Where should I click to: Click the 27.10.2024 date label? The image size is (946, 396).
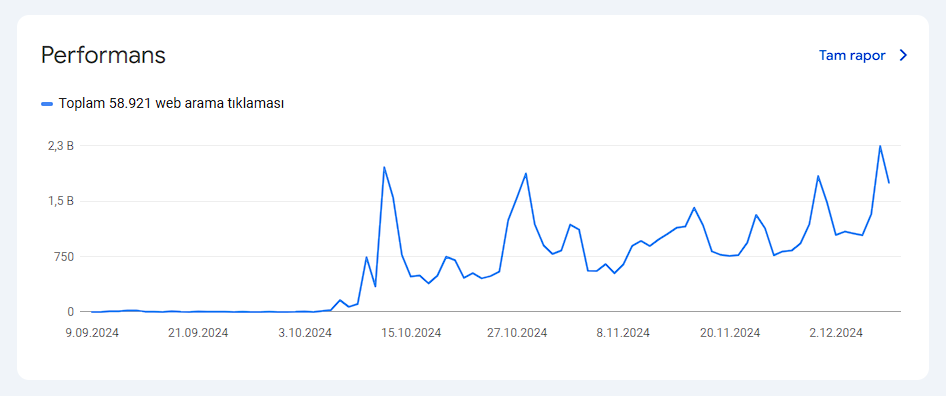tap(517, 333)
